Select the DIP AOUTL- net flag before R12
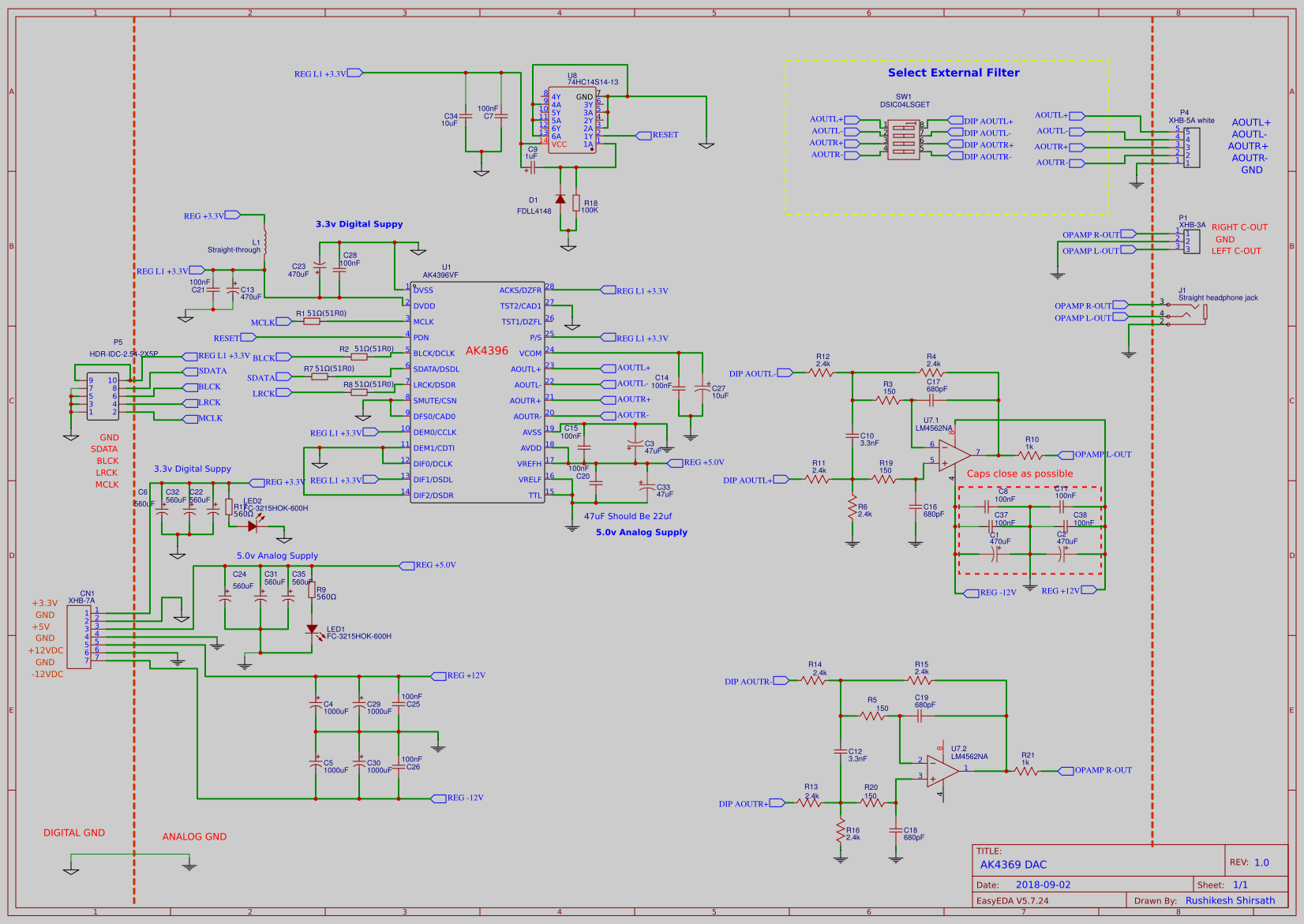Screen dimensions: 1304x924 pyautogui.click(x=761, y=373)
